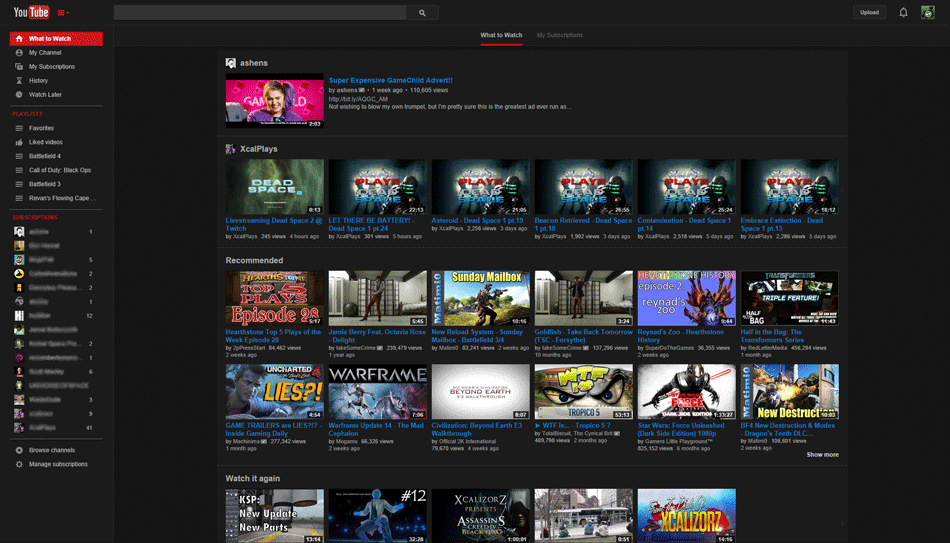The width and height of the screenshot is (950, 543).
Task: Switch to the What to Watch tab
Action: pos(501,35)
